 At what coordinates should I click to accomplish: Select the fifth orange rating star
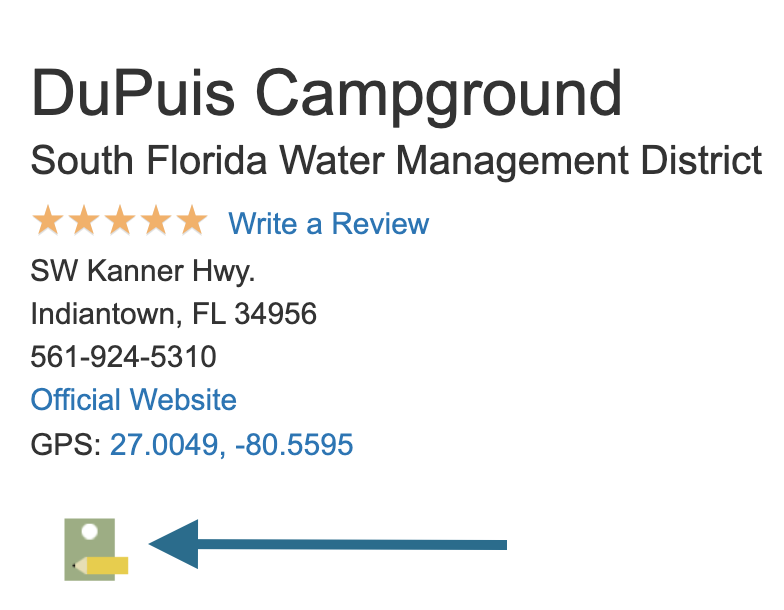[192, 220]
